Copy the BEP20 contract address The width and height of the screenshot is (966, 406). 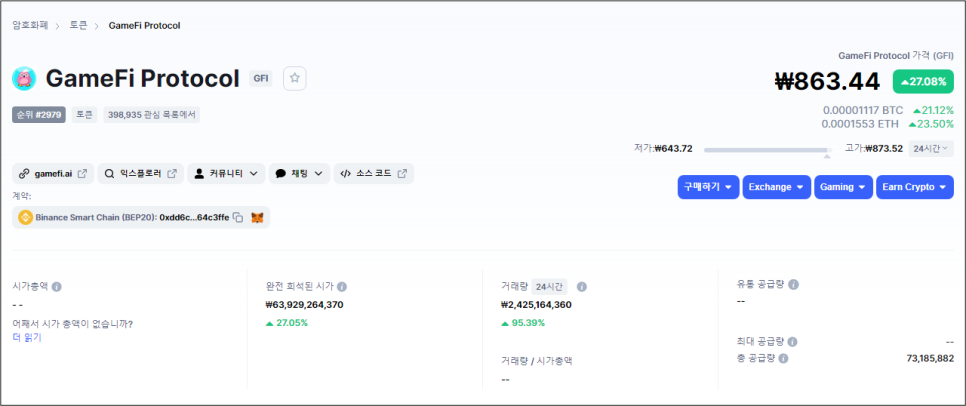[x=238, y=217]
